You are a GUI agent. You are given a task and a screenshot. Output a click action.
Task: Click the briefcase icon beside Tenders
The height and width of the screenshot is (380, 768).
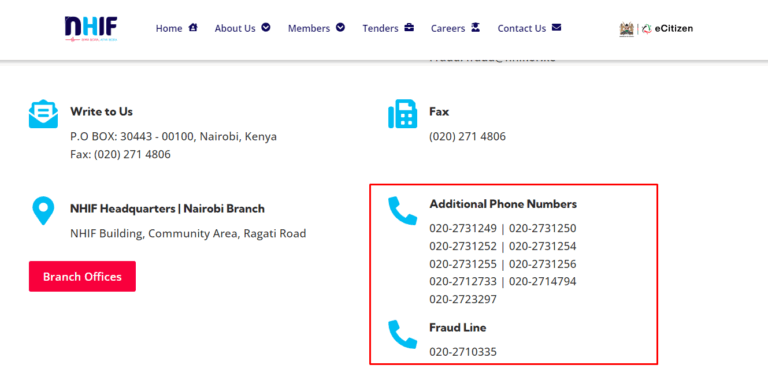(x=409, y=27)
